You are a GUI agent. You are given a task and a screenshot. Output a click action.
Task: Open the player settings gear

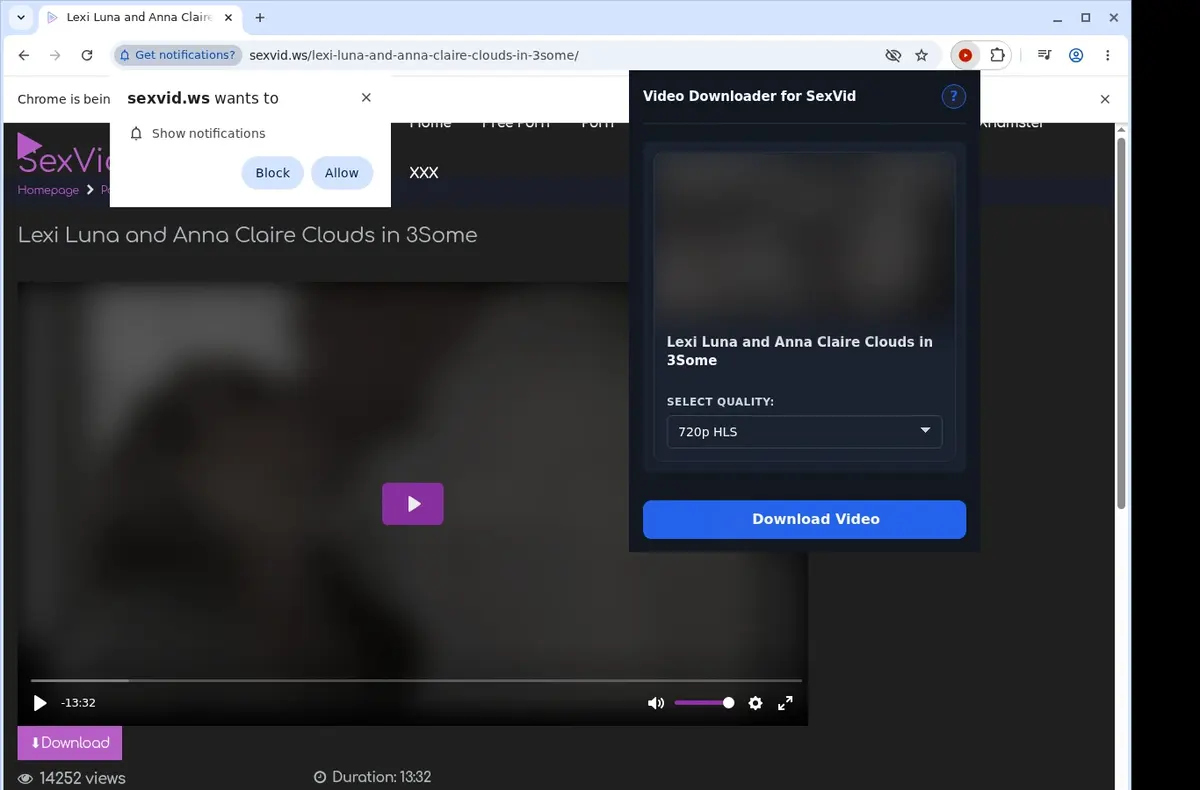pos(755,703)
